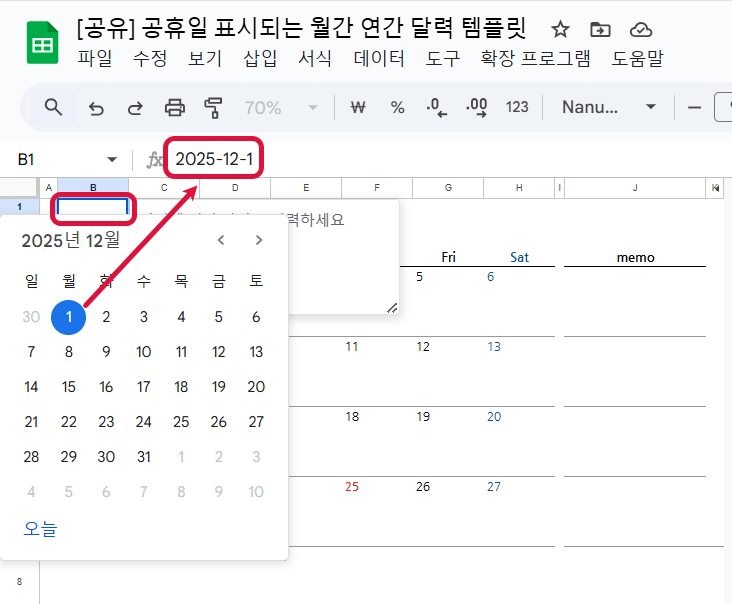The width and height of the screenshot is (732, 604).
Task: Undo the last action
Action: coord(97,107)
